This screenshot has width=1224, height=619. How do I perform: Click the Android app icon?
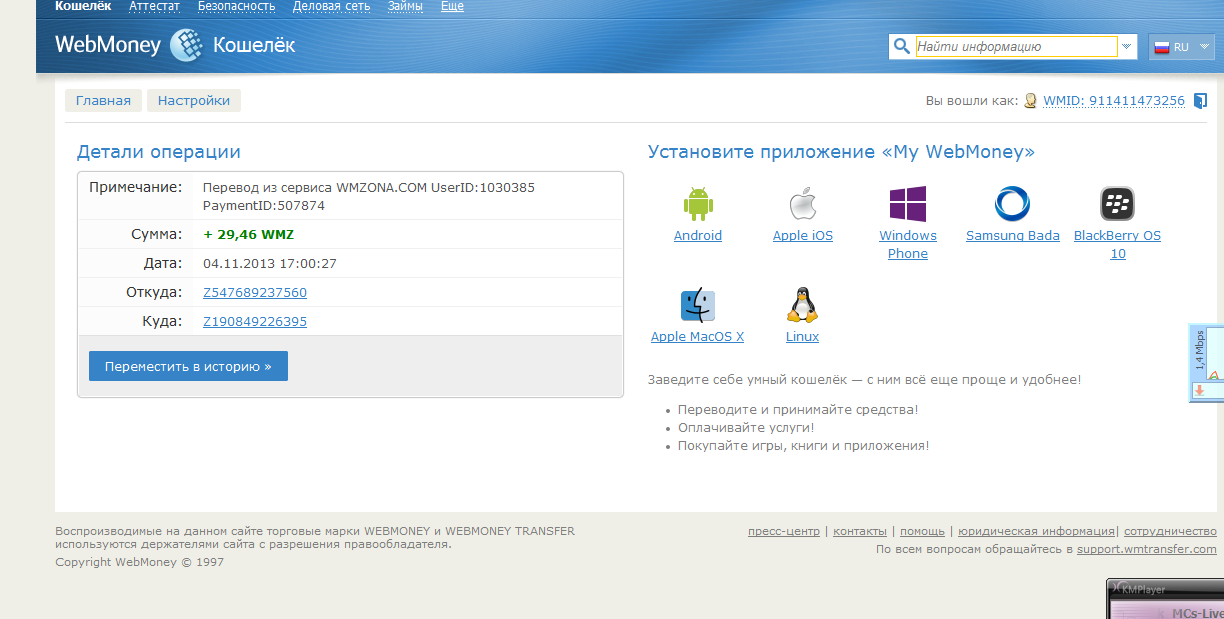coord(697,203)
